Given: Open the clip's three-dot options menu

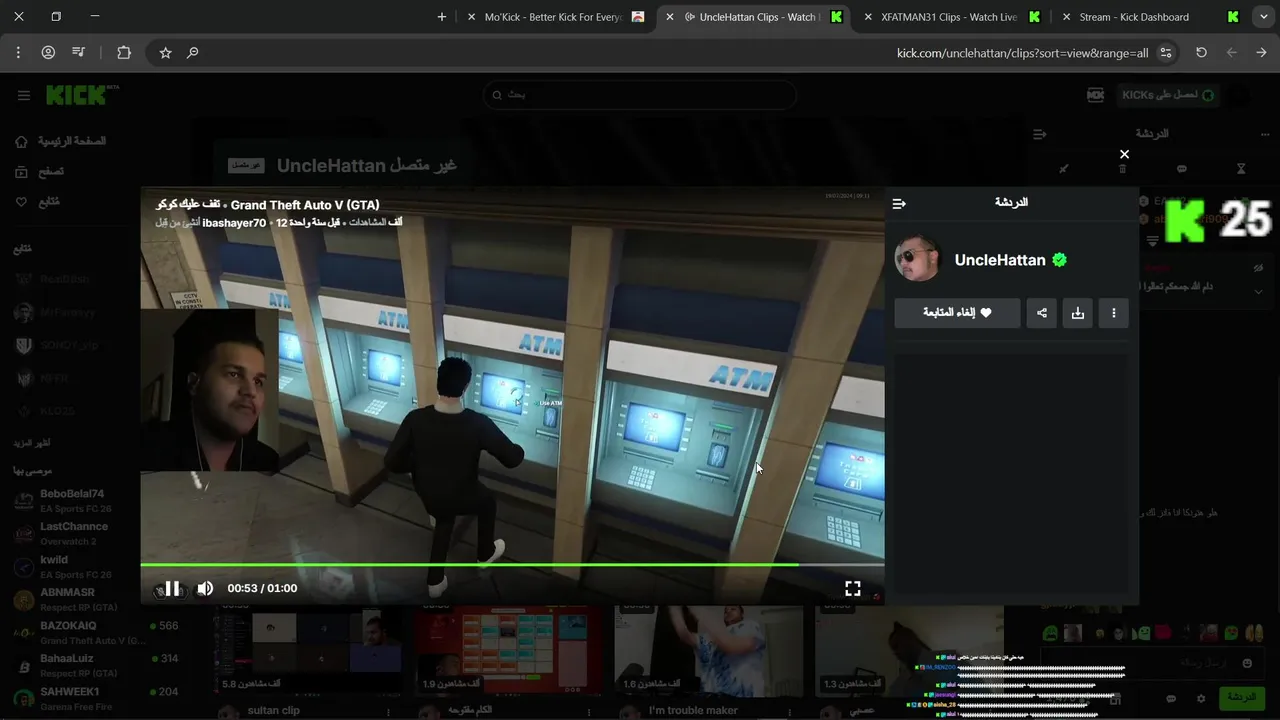Looking at the screenshot, I should pyautogui.click(x=1114, y=313).
